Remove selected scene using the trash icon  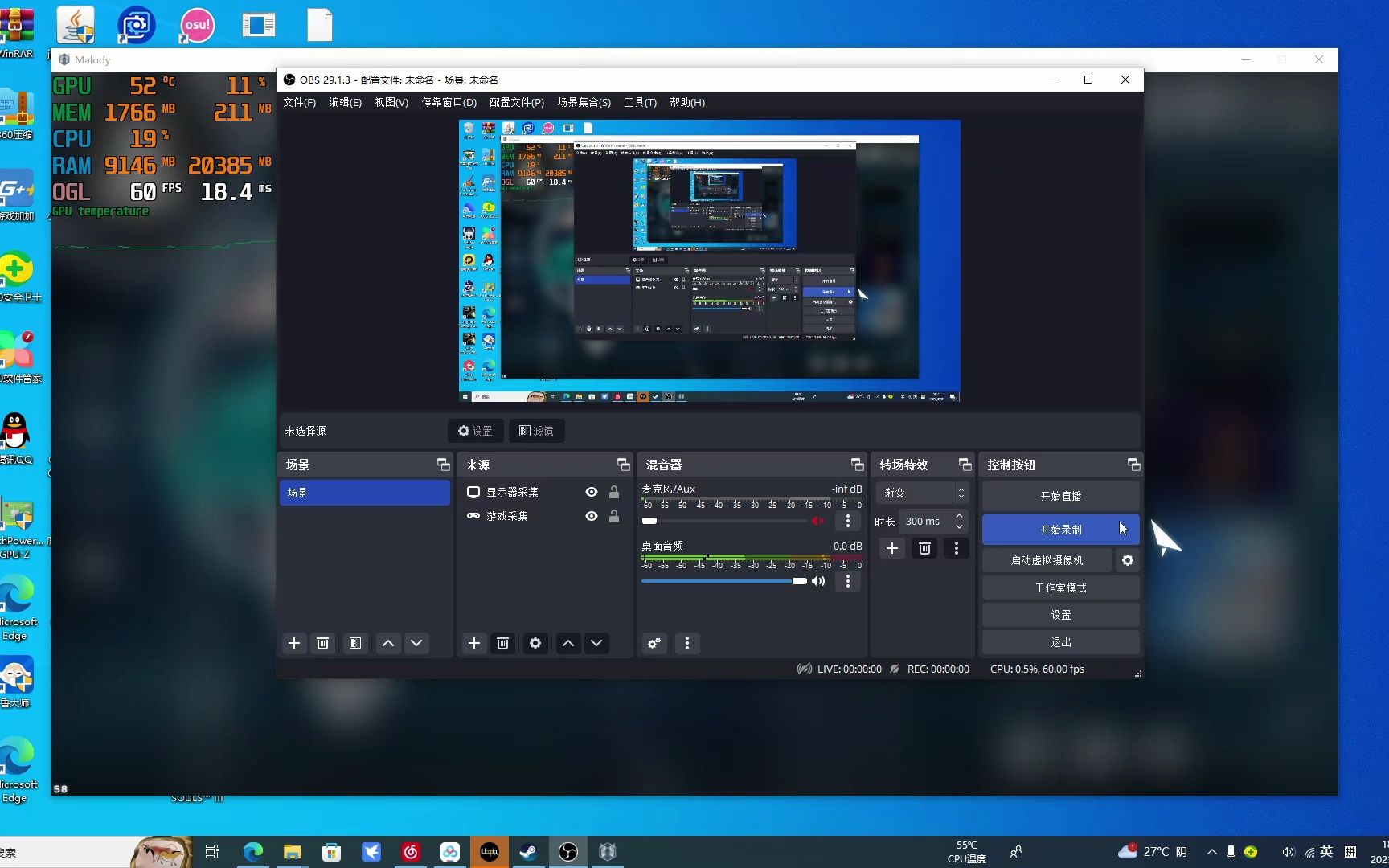[x=322, y=643]
